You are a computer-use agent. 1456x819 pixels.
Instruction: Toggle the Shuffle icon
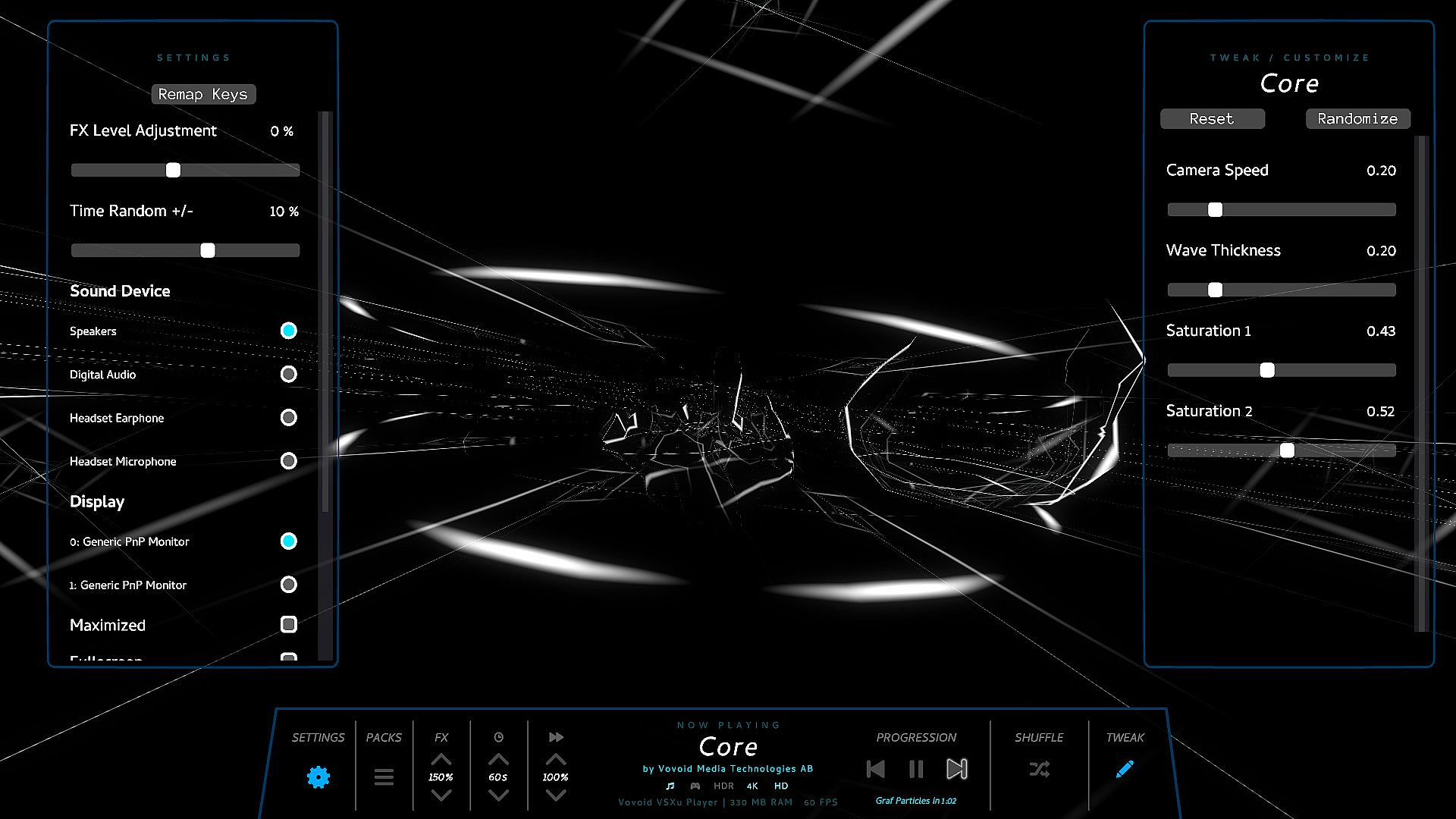tap(1039, 769)
